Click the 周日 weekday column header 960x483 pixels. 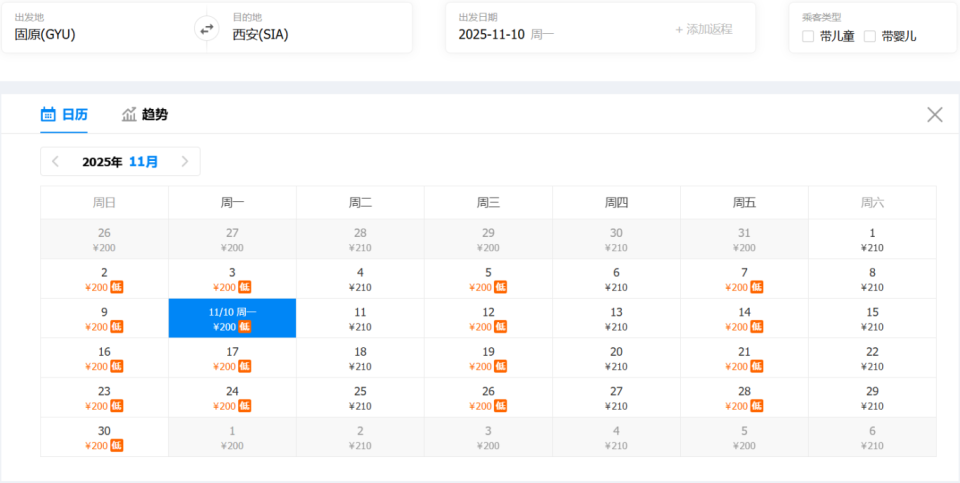pos(105,203)
